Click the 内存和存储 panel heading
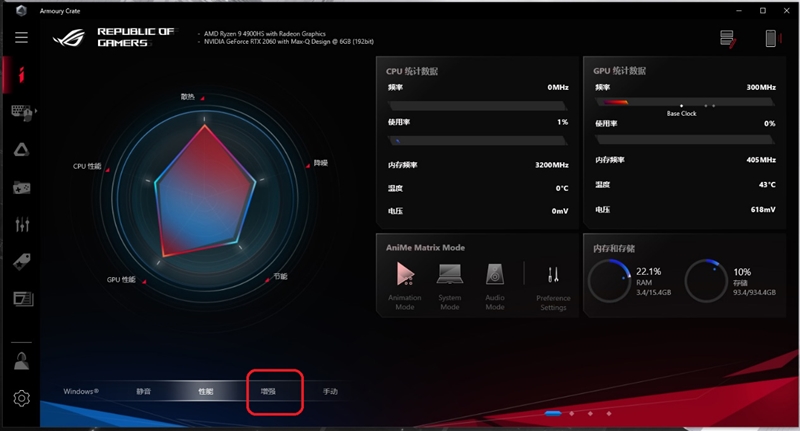The height and width of the screenshot is (431, 800). tap(614, 248)
